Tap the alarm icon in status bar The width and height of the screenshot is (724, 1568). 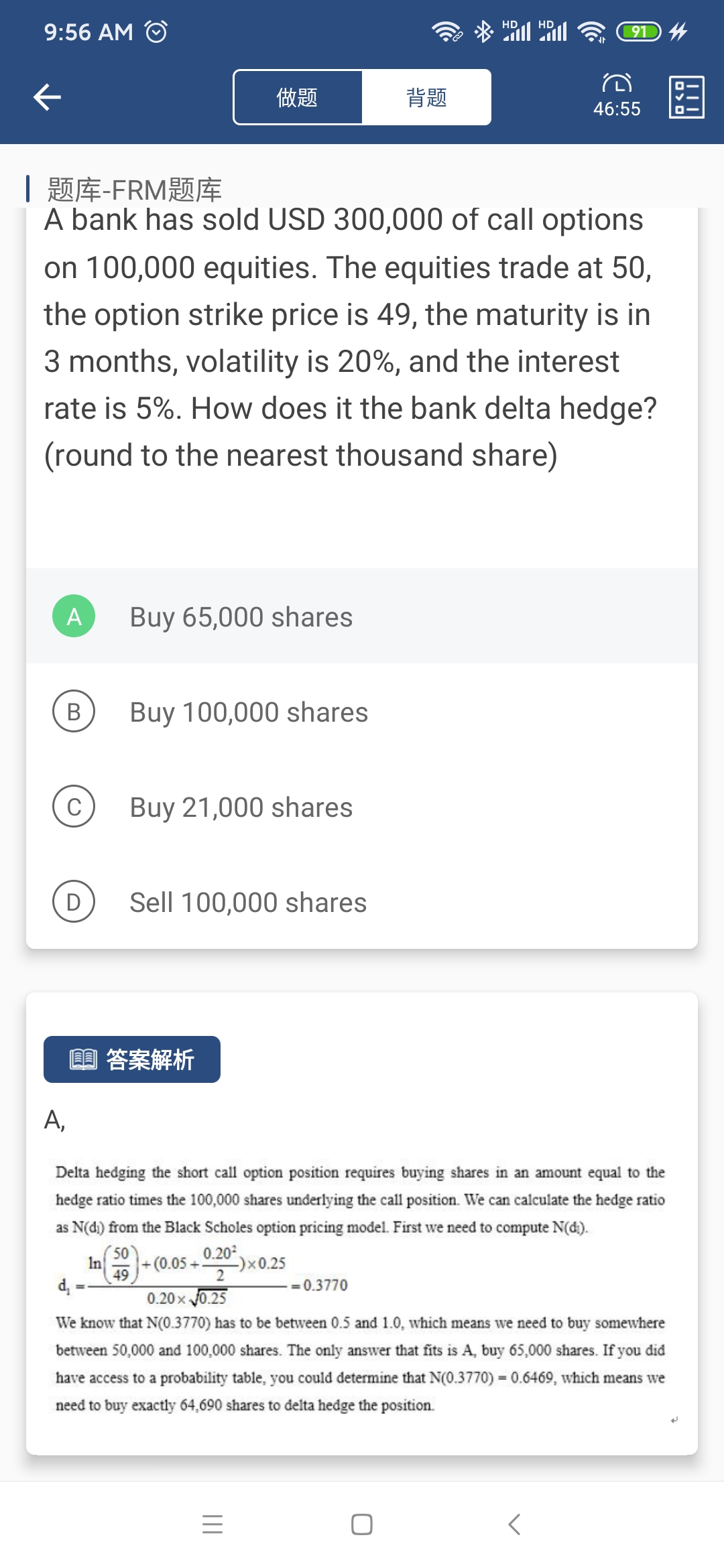pyautogui.click(x=156, y=31)
